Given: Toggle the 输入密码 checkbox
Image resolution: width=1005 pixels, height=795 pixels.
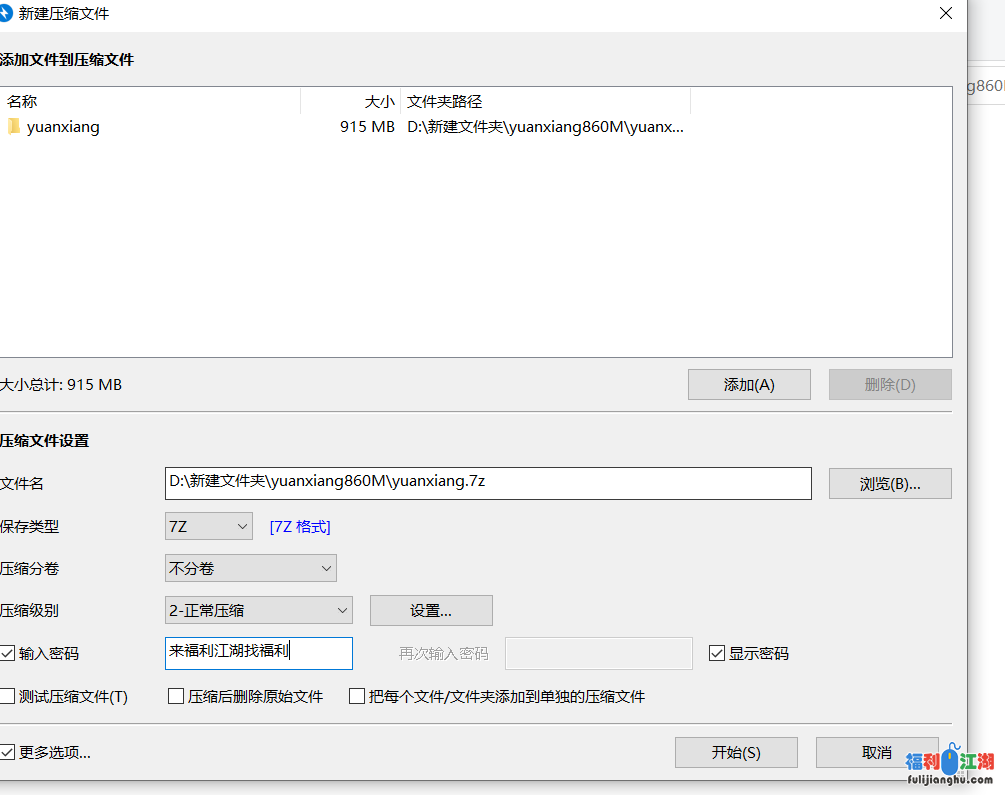Looking at the screenshot, I should [8, 654].
